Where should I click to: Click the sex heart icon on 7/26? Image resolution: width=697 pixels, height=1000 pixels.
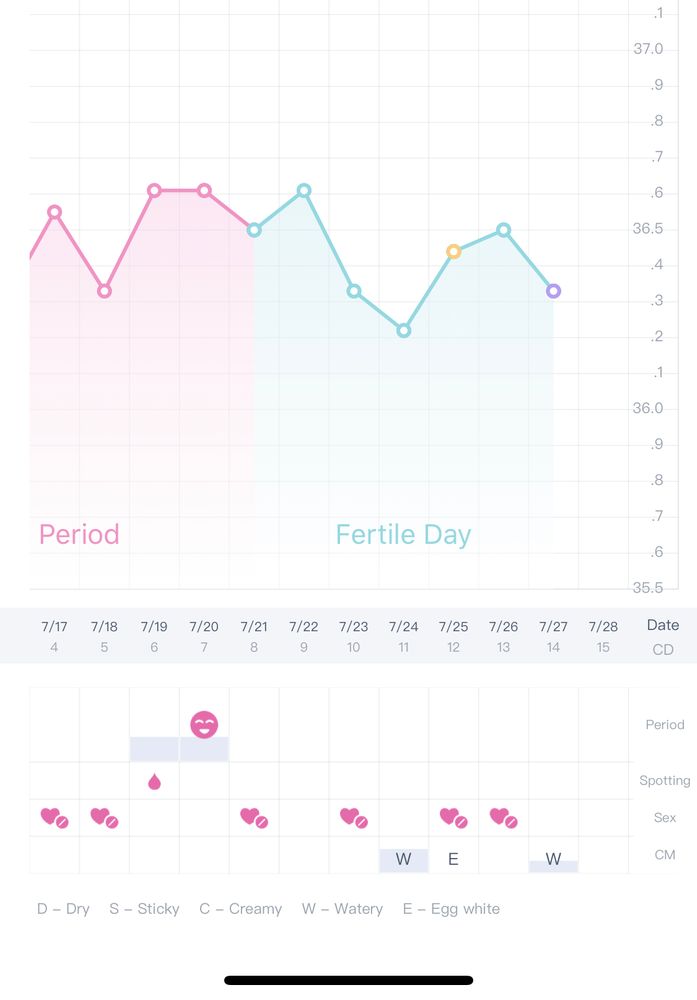click(504, 818)
